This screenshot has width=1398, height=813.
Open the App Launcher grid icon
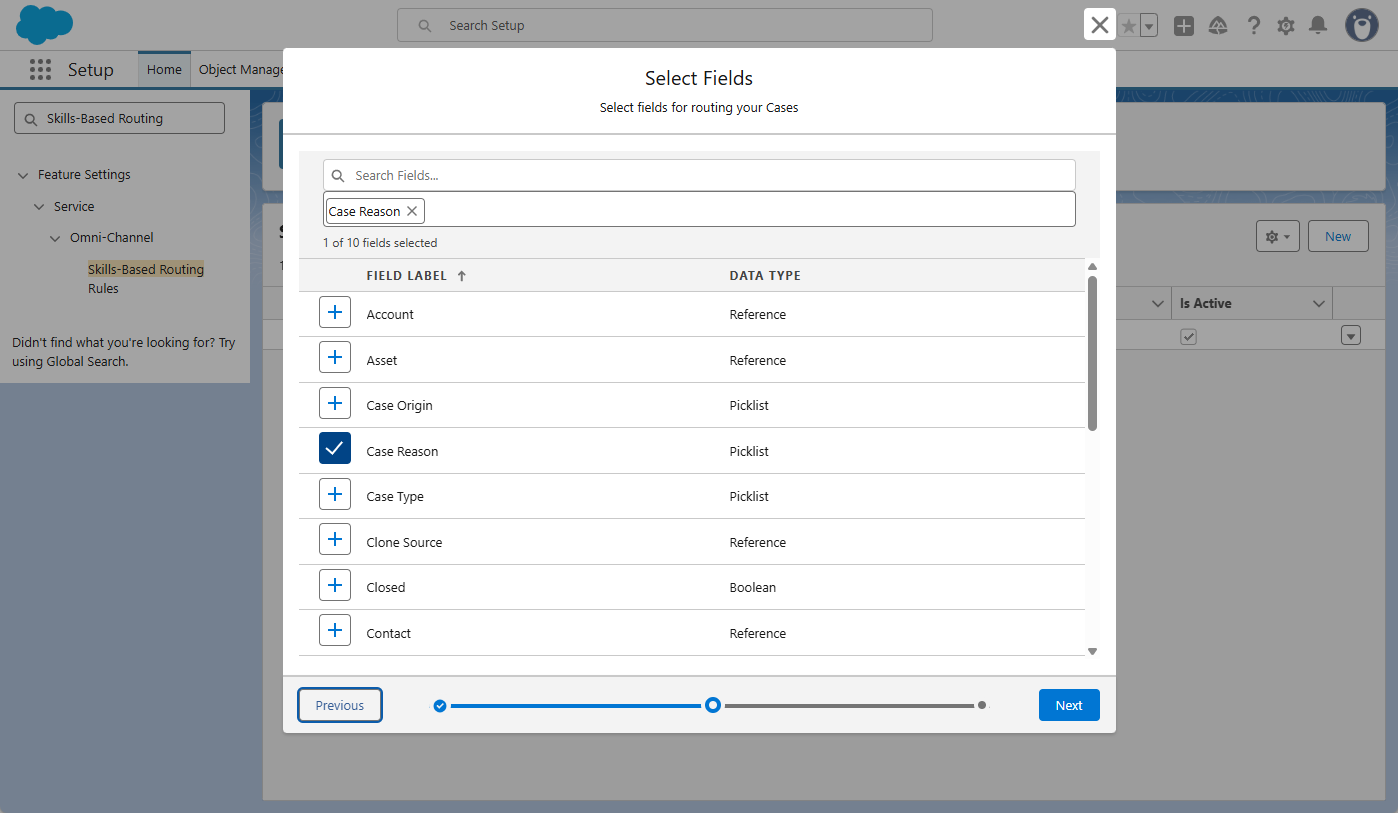tap(40, 70)
